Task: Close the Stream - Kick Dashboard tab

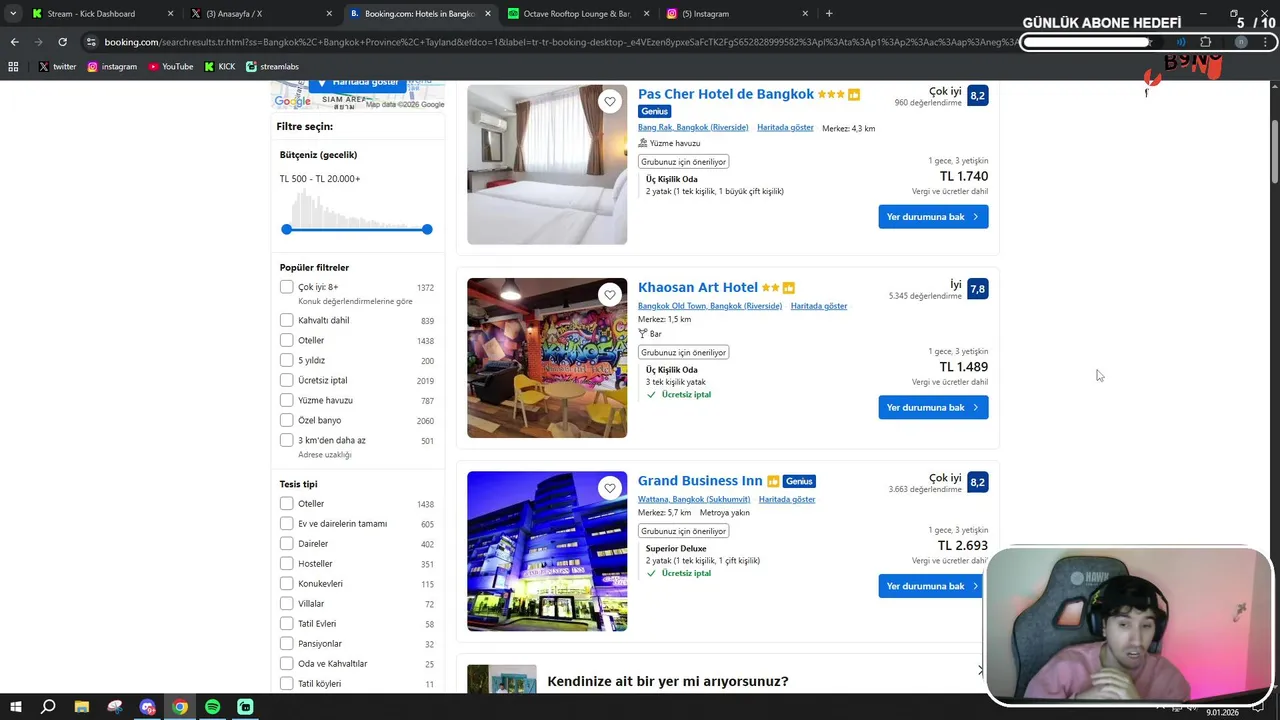Action: point(171,14)
